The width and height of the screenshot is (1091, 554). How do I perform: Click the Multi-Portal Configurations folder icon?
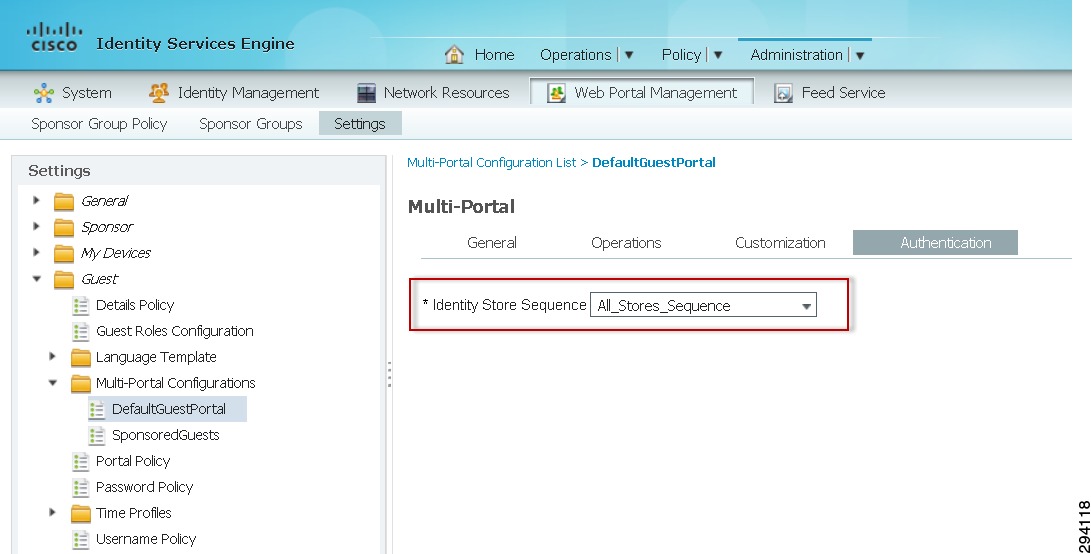81,383
